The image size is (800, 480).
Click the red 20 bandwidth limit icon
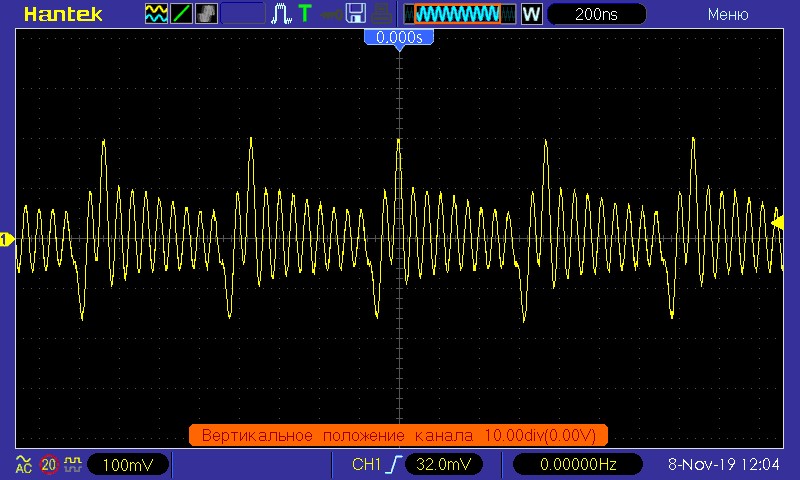tap(49, 465)
